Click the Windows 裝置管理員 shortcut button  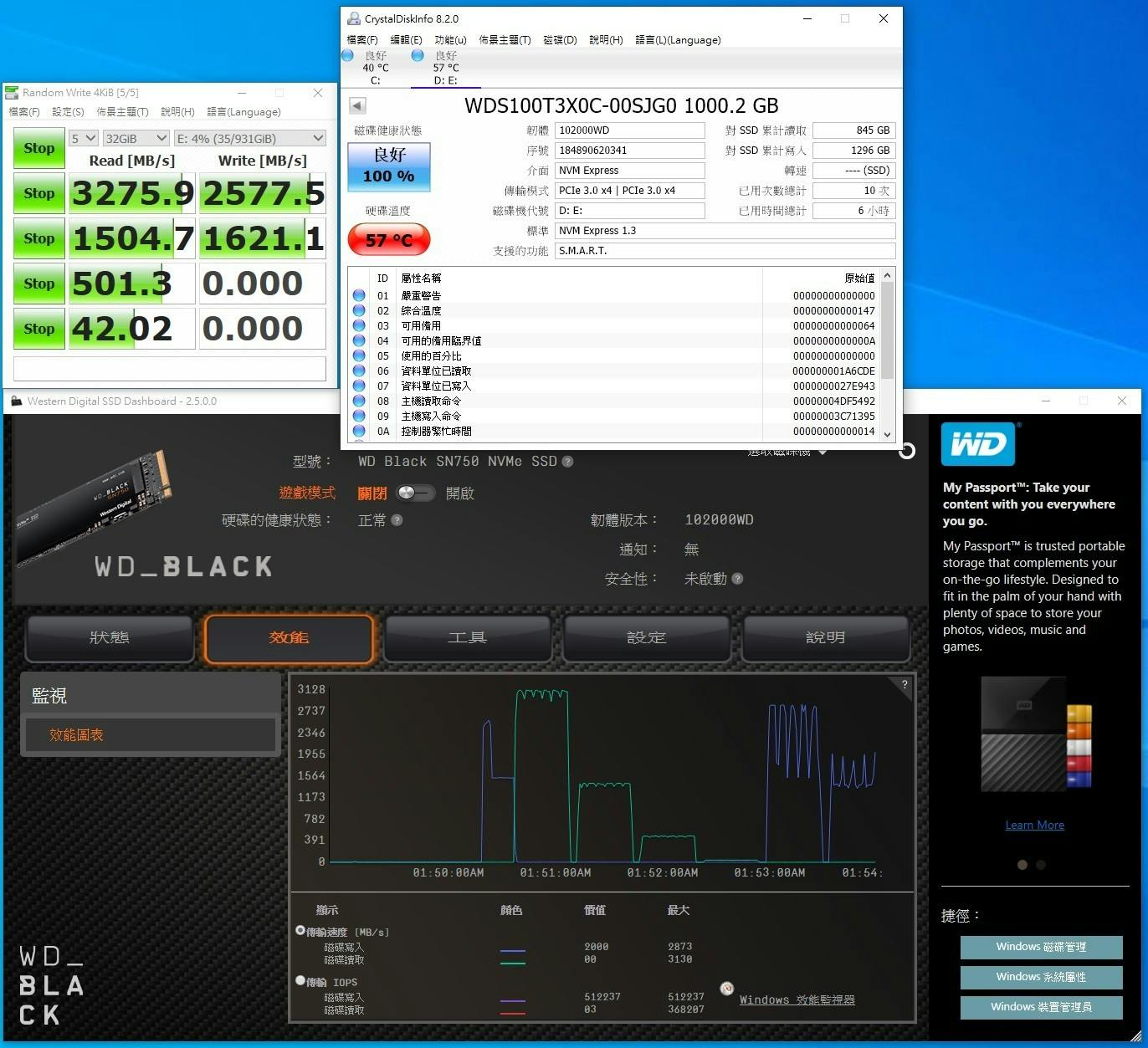tap(1042, 1007)
